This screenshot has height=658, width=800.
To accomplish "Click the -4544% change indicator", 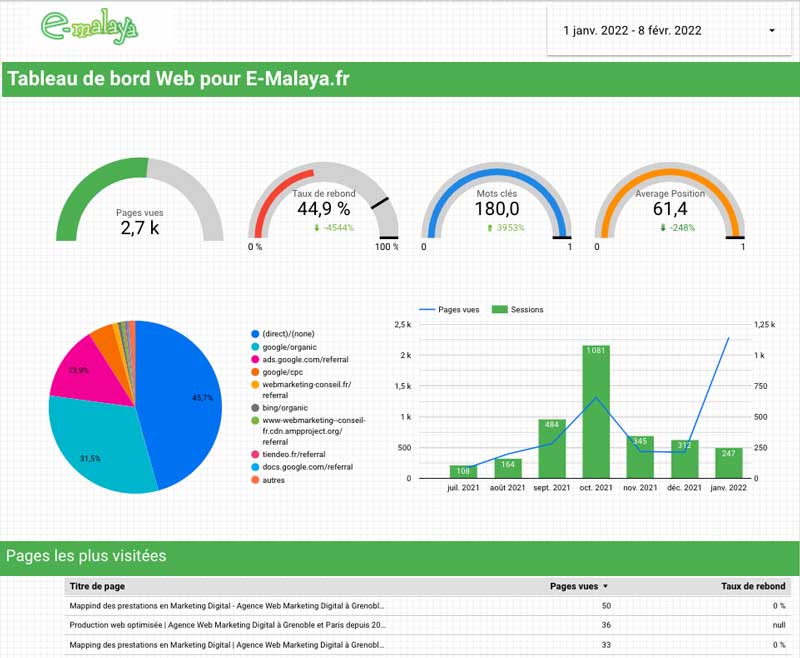I will (x=334, y=227).
